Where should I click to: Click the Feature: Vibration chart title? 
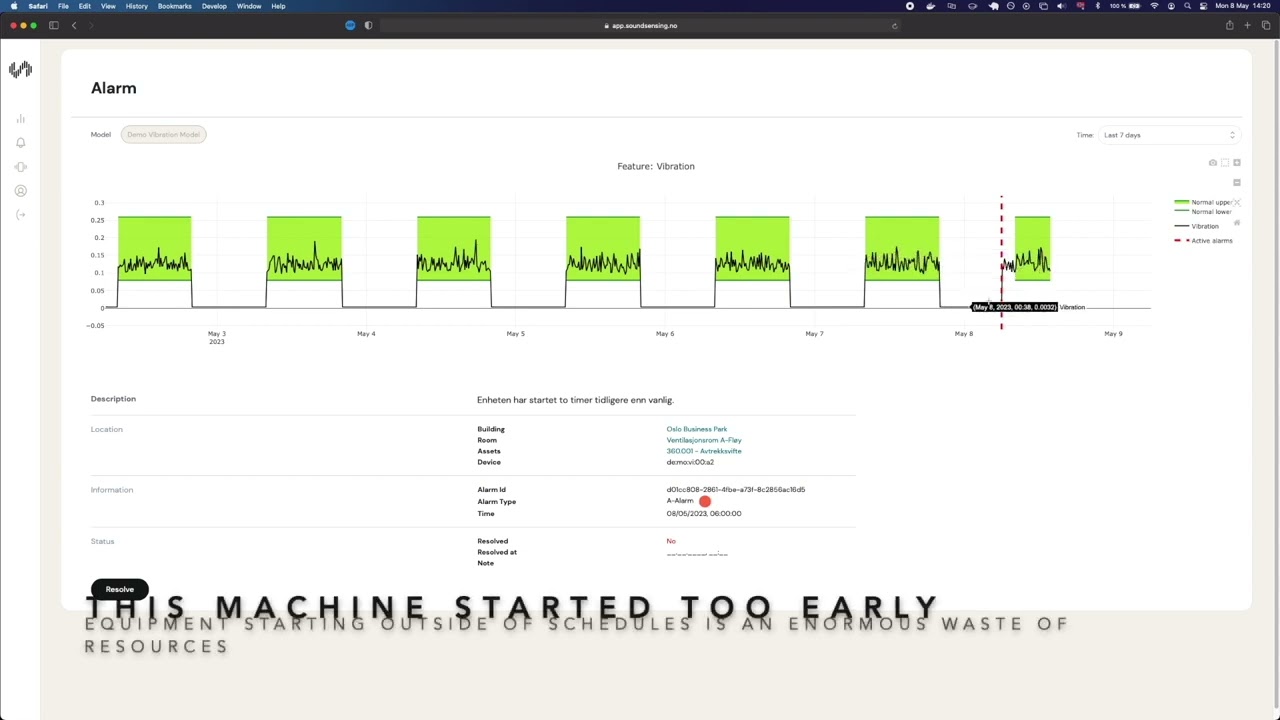pyautogui.click(x=656, y=166)
